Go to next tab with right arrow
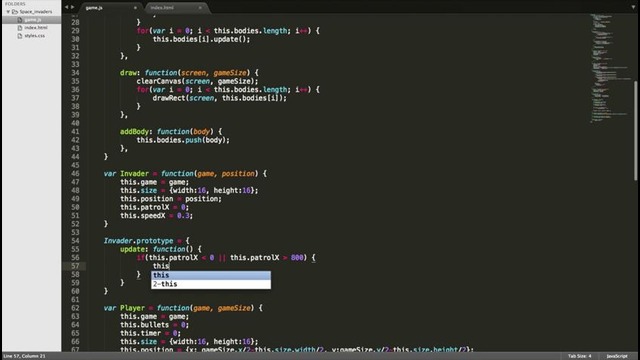This screenshot has height=360, width=640. pyautogui.click(x=73, y=7)
